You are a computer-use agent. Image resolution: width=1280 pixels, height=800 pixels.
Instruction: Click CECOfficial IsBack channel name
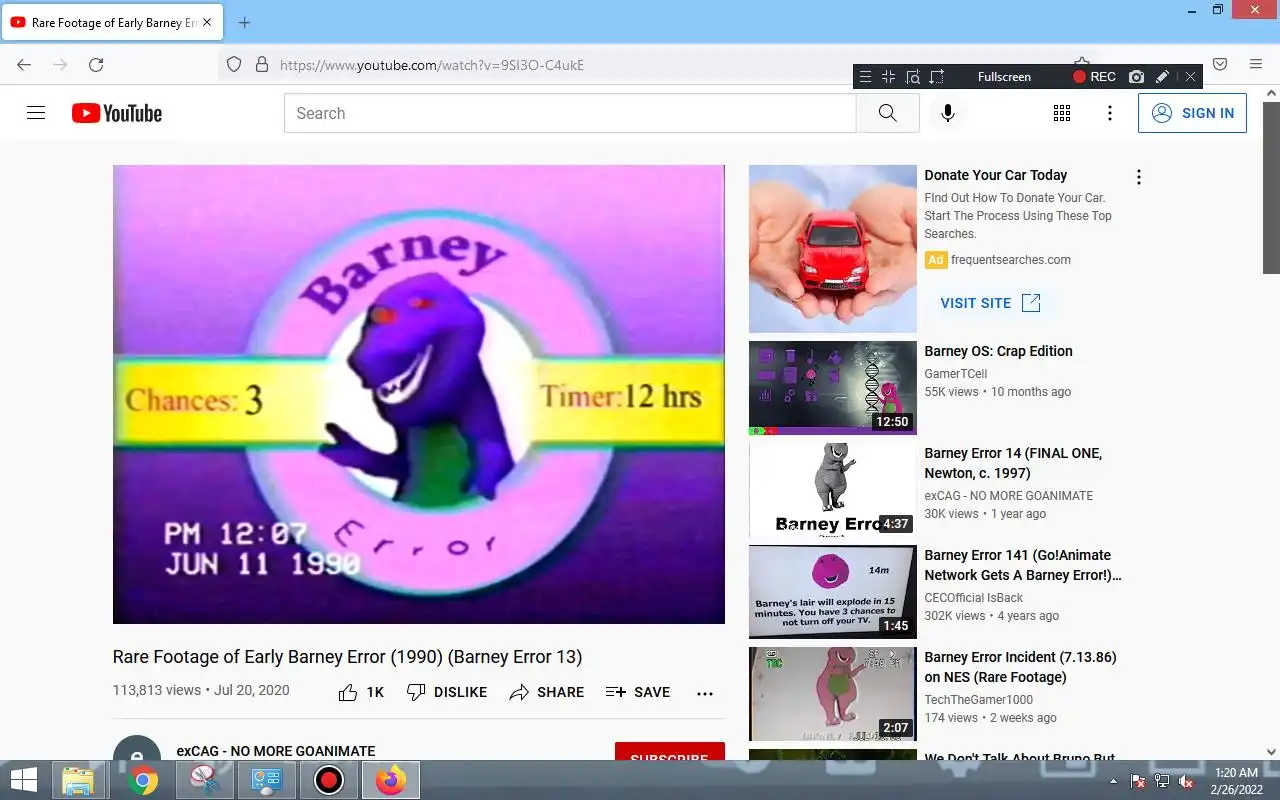[973, 598]
